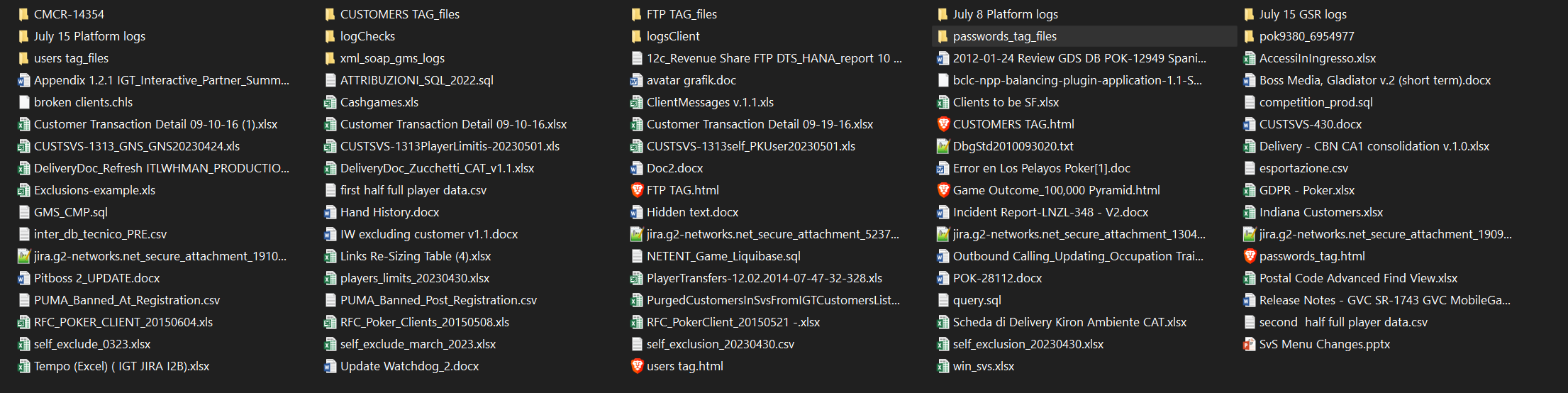Click the file icon of esportazione.csv
Image resolution: width=1568 pixels, height=393 pixels.
pyautogui.click(x=1249, y=168)
